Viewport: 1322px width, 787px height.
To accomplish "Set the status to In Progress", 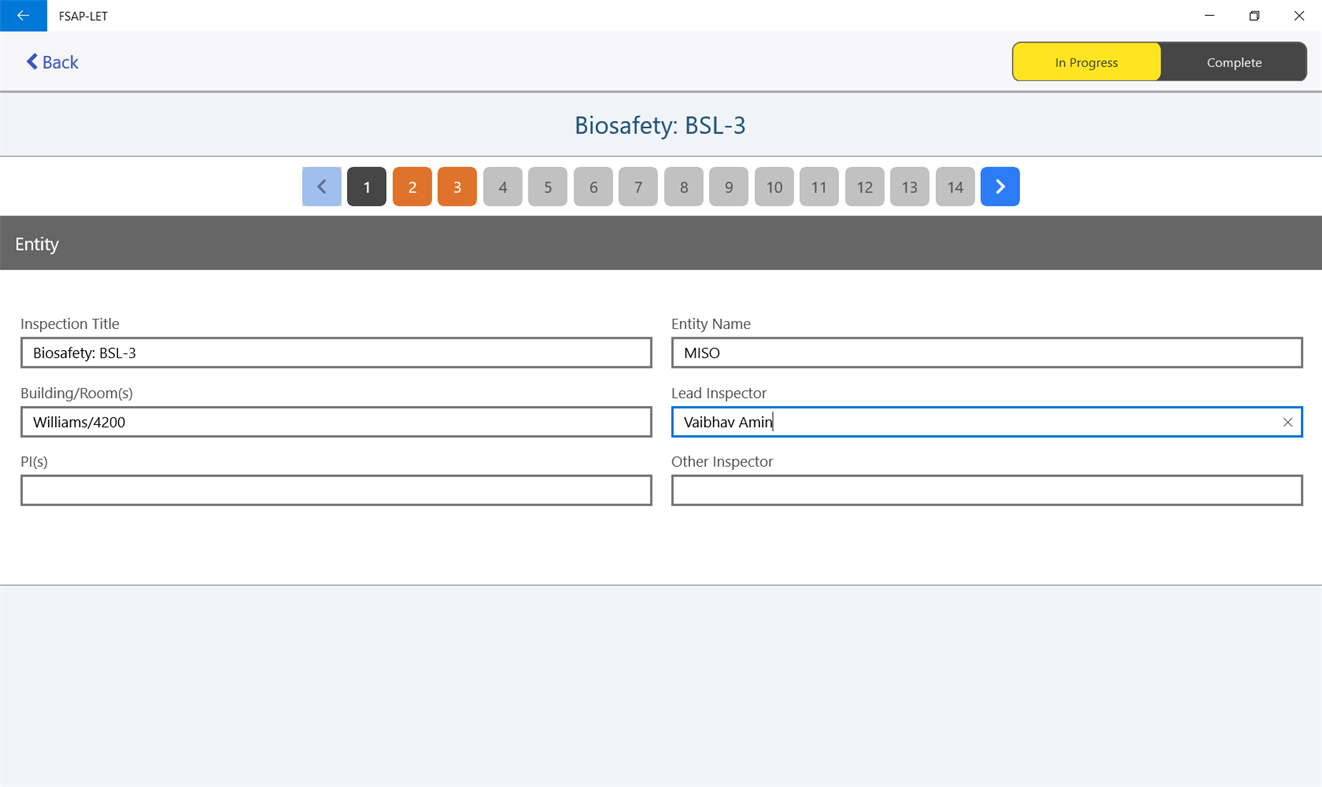I will 1086,61.
